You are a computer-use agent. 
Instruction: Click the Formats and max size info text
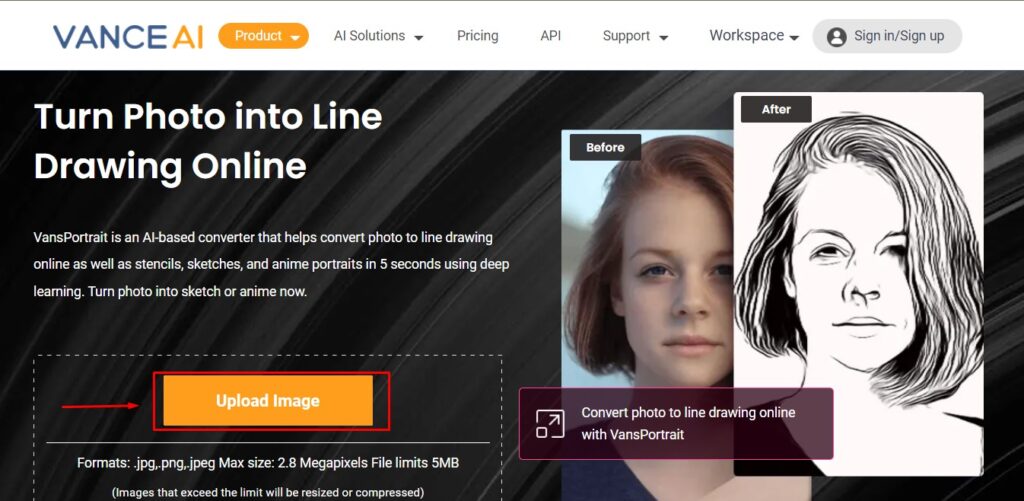coord(268,463)
